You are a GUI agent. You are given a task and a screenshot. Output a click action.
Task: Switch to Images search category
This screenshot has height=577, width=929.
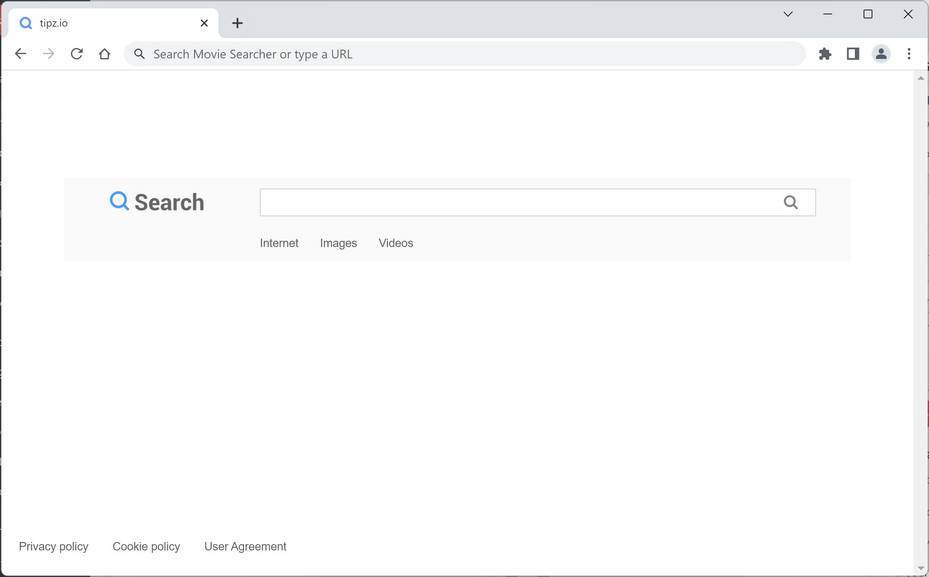(338, 243)
